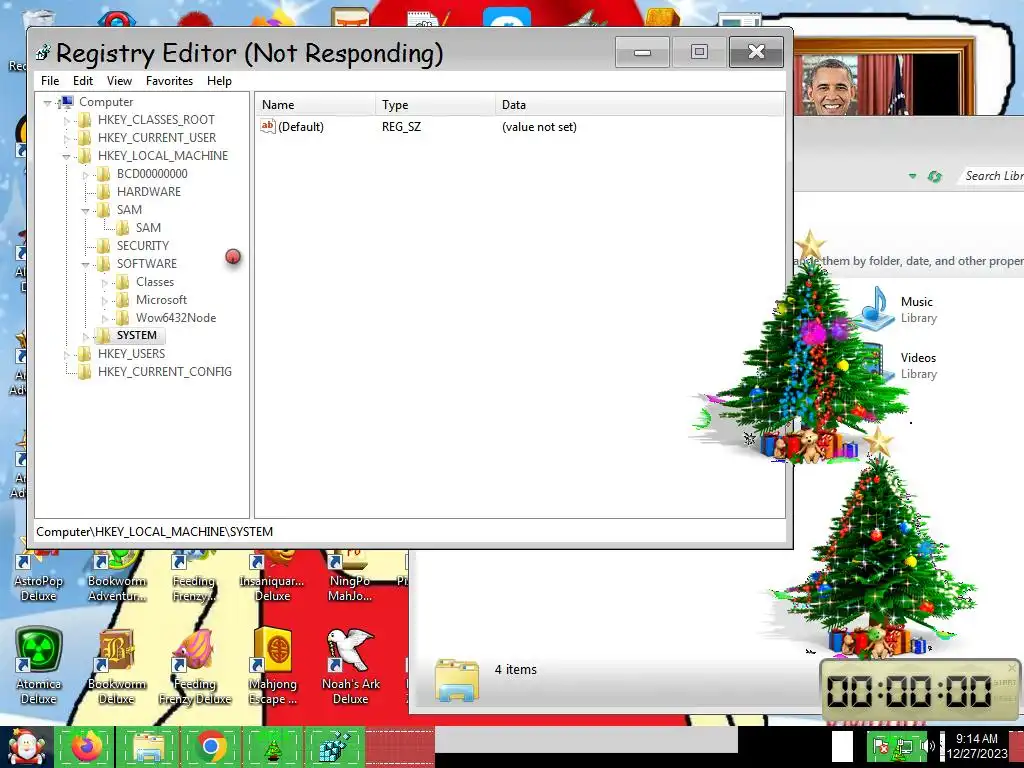The width and height of the screenshot is (1024, 768).
Task: Click the network icon in system tray
Action: tap(904, 746)
